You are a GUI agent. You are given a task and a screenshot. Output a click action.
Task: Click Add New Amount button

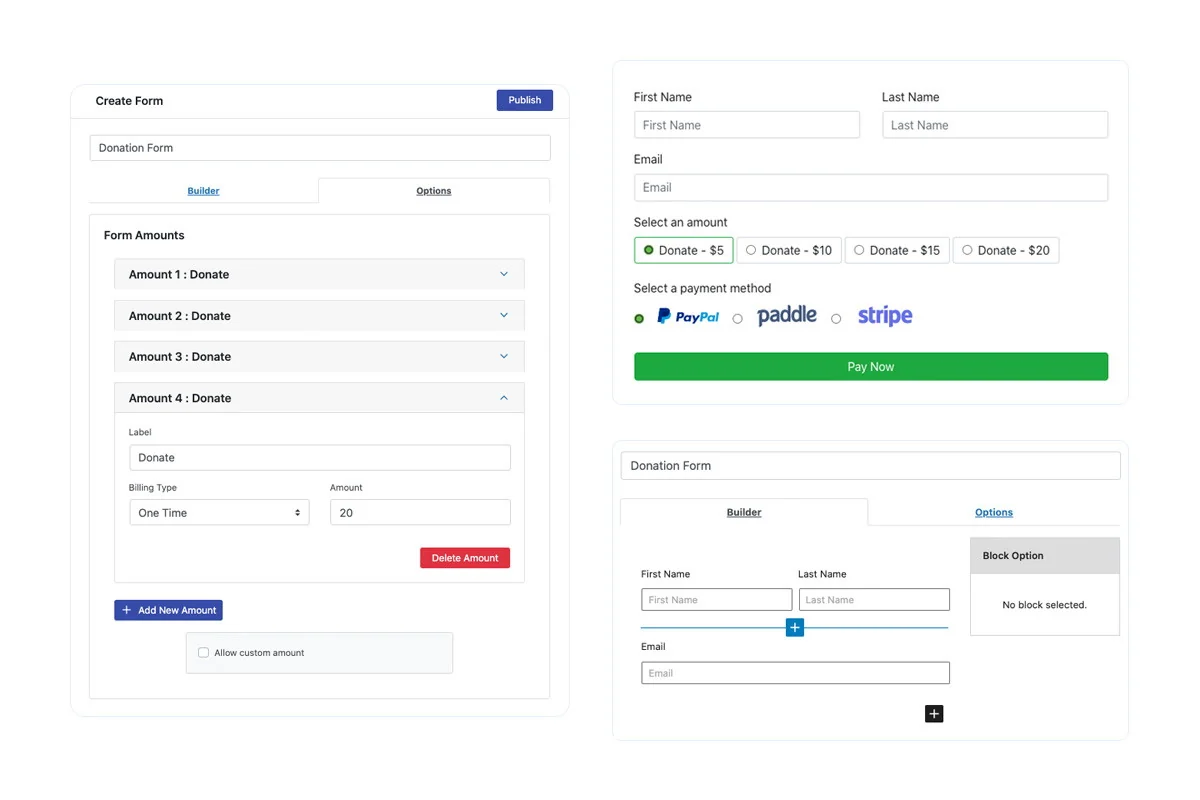pyautogui.click(x=168, y=610)
